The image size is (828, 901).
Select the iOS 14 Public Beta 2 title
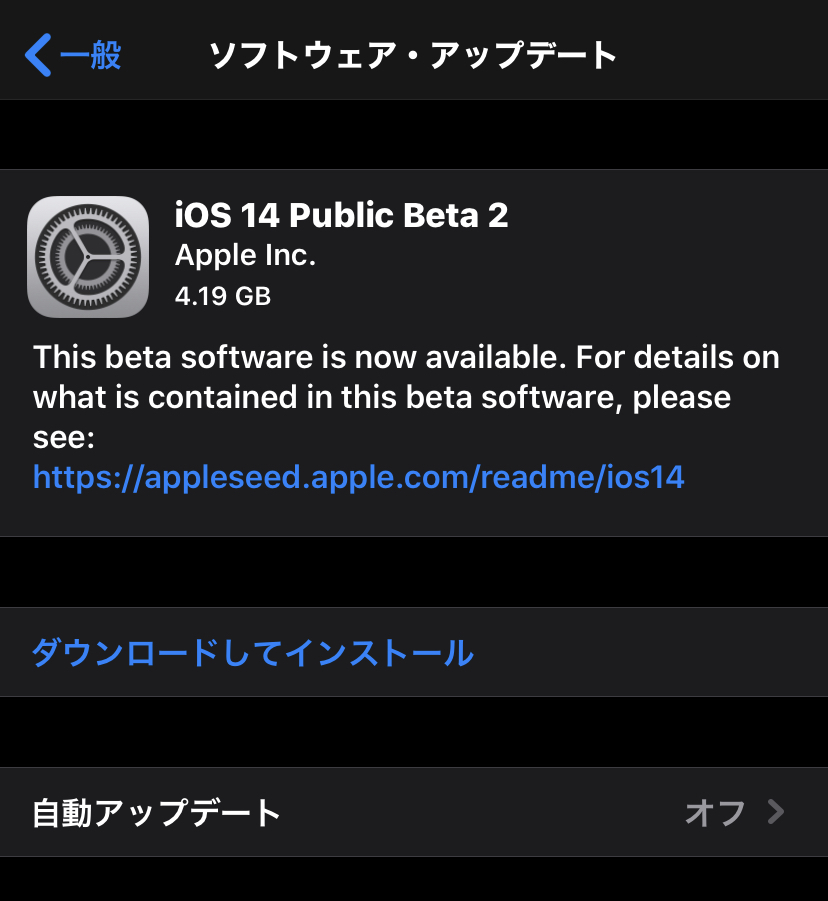[x=341, y=215]
